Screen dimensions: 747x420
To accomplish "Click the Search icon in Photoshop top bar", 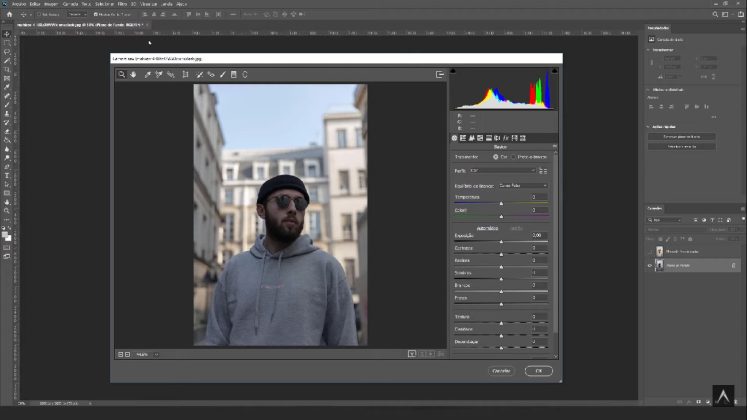I will point(716,15).
